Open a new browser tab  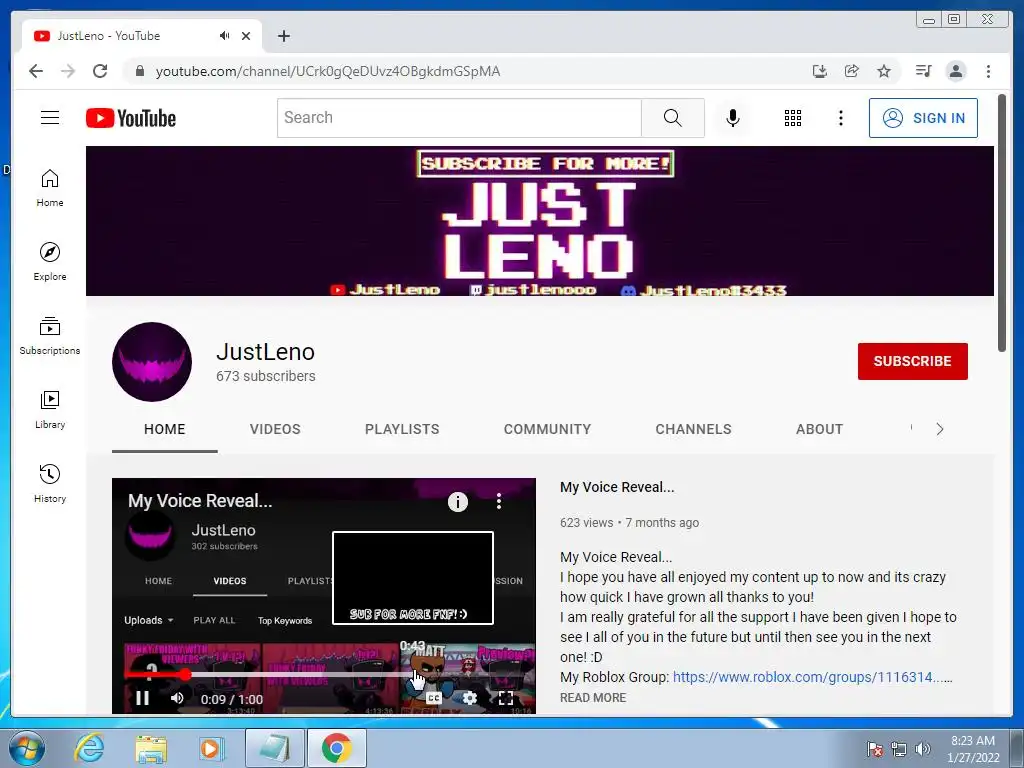point(283,36)
